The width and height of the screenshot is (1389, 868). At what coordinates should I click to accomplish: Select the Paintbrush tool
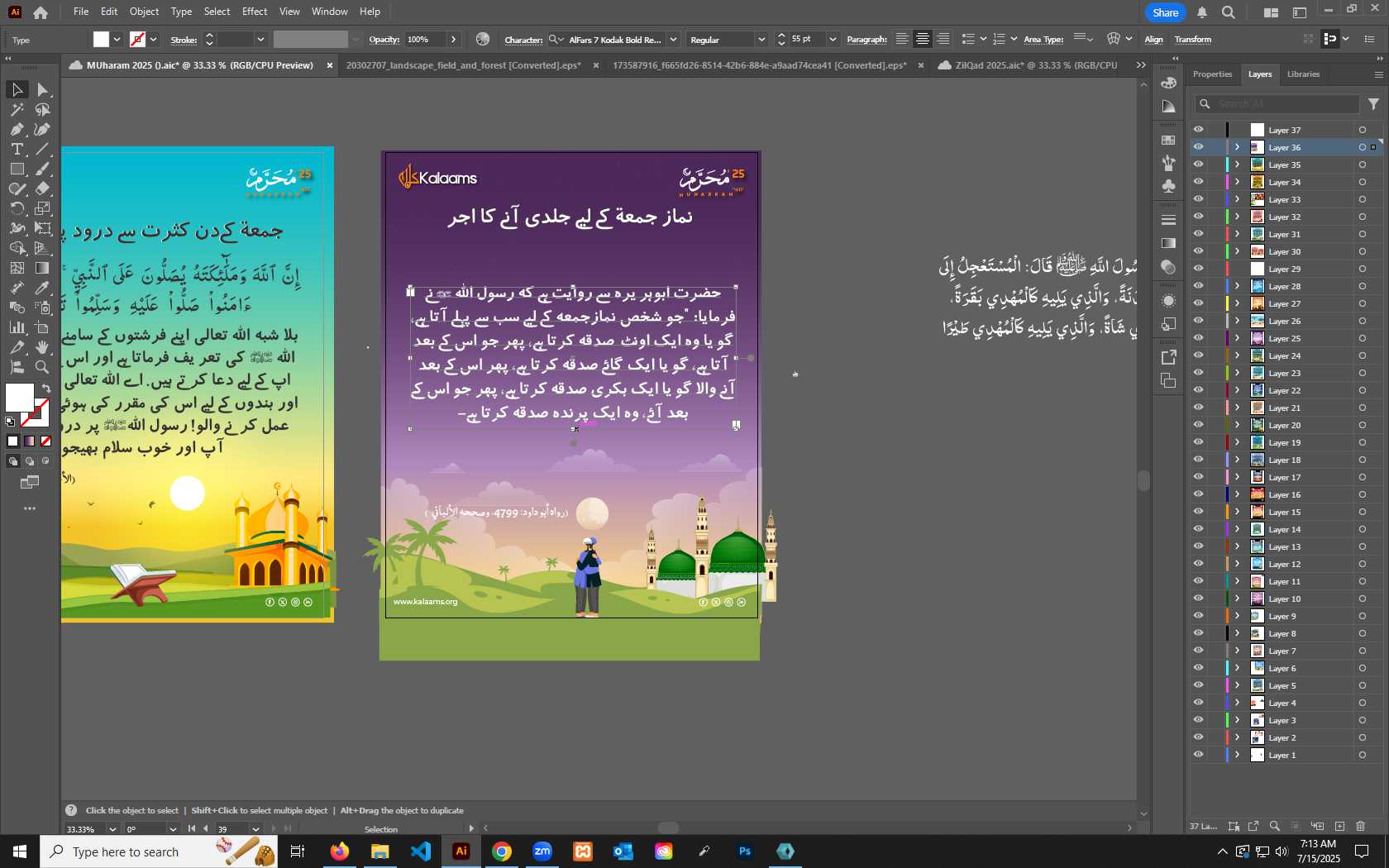43,169
